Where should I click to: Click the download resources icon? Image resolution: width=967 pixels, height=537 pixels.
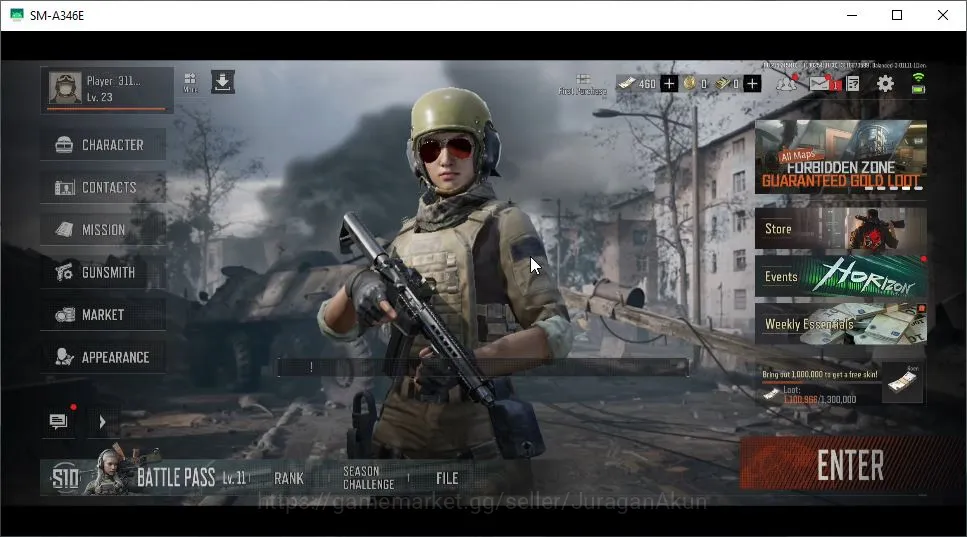coord(223,82)
